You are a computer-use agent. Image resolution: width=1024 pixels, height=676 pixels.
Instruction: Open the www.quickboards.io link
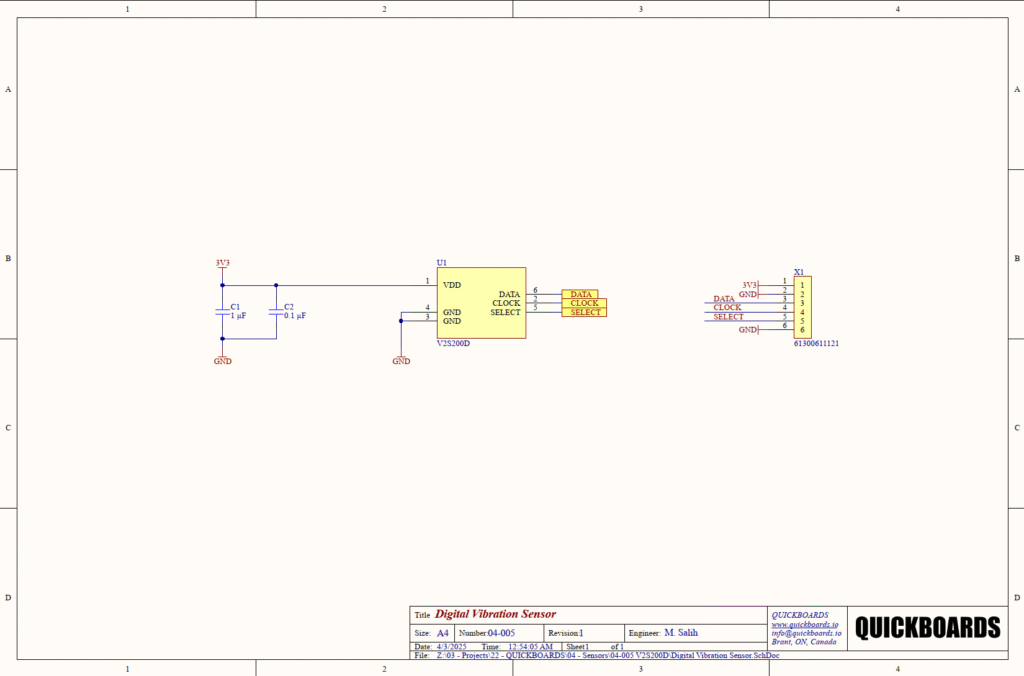click(805, 624)
